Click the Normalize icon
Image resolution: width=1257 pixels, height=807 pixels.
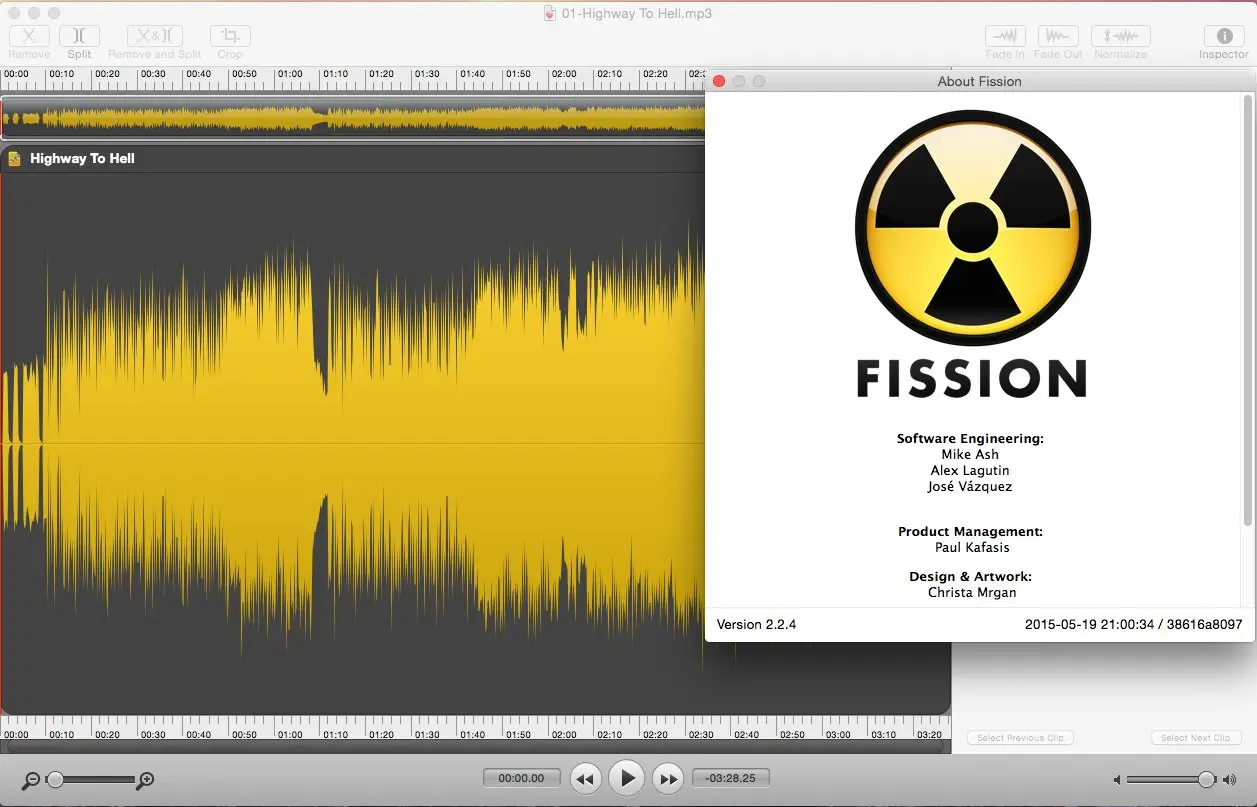(1120, 36)
